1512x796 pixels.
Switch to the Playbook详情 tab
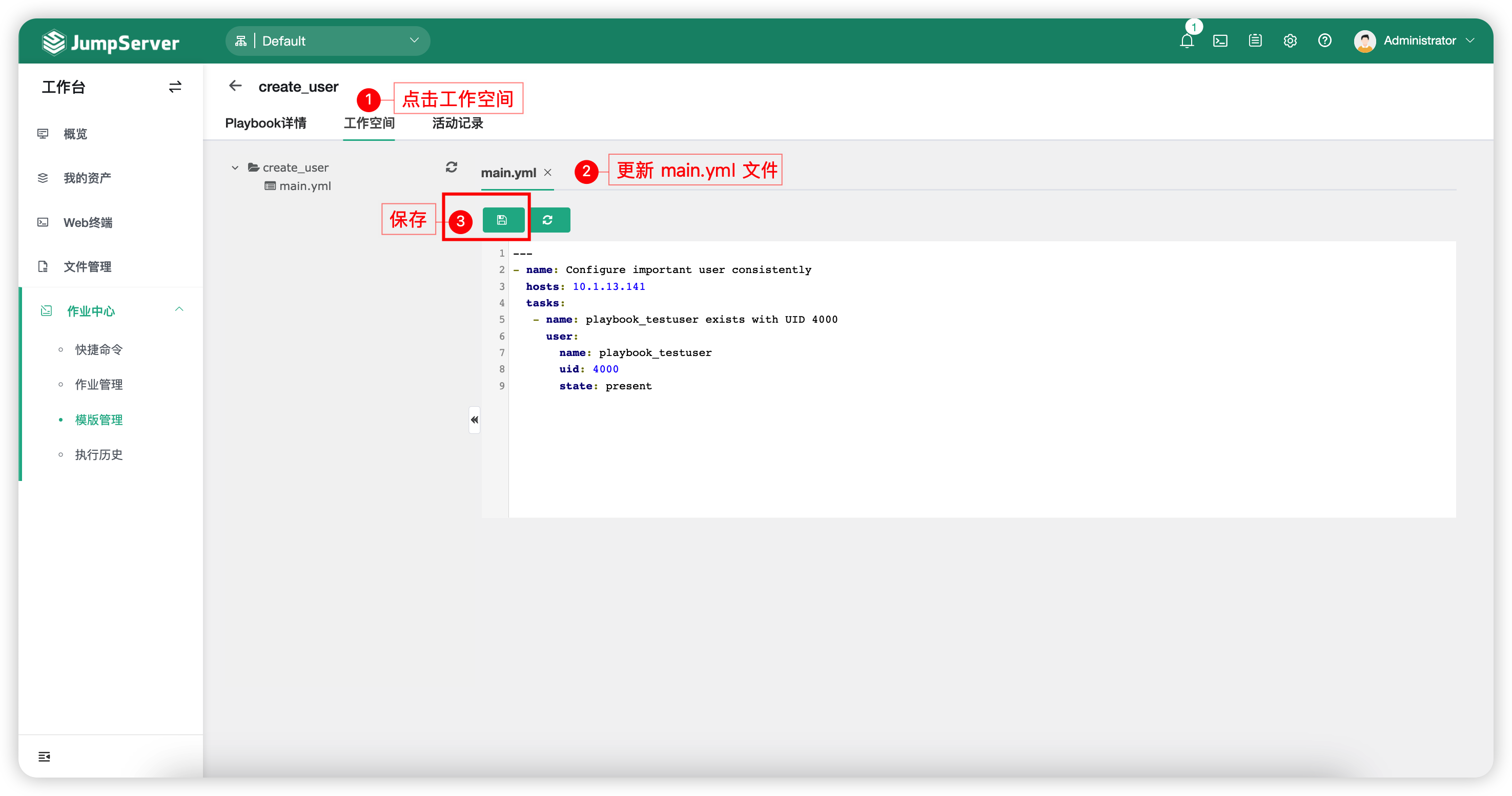point(265,123)
